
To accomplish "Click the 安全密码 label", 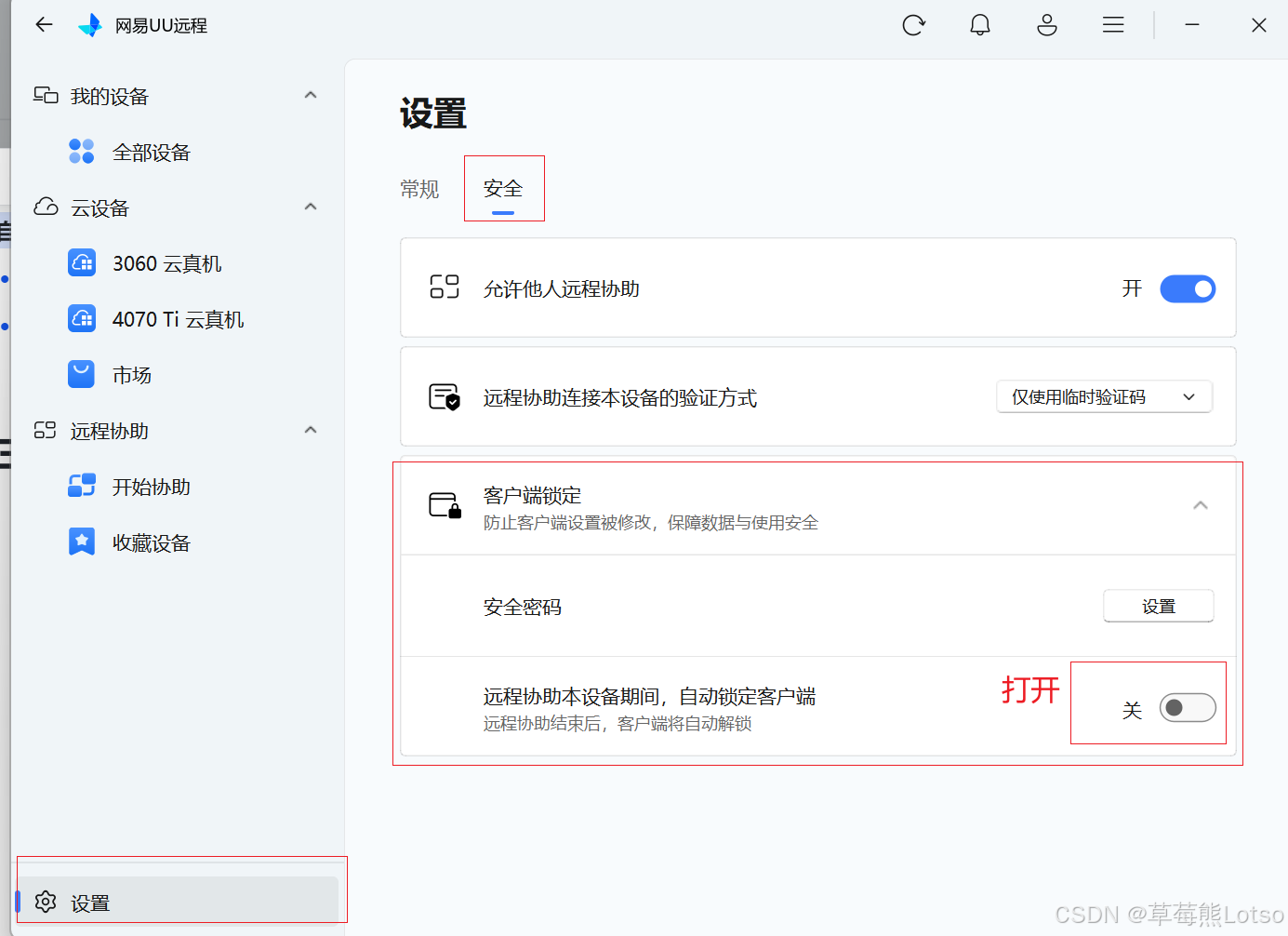I will (x=523, y=608).
